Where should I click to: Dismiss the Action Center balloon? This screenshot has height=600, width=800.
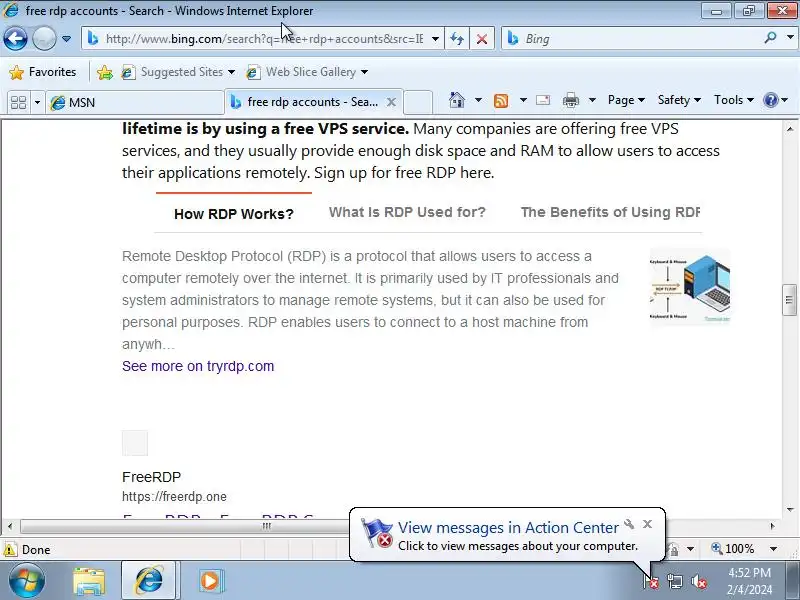647,524
